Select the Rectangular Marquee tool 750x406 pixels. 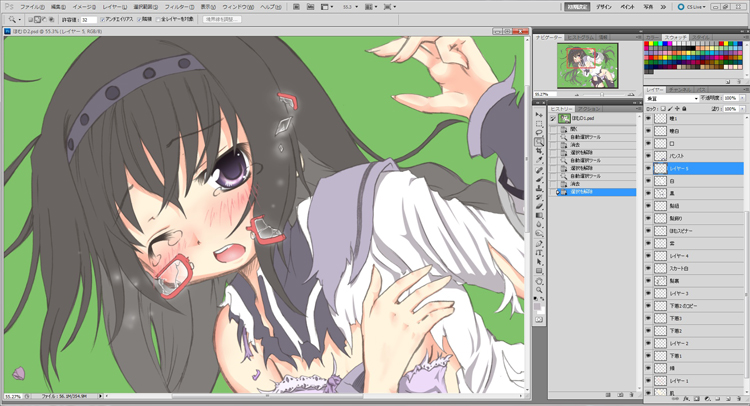tap(539, 124)
